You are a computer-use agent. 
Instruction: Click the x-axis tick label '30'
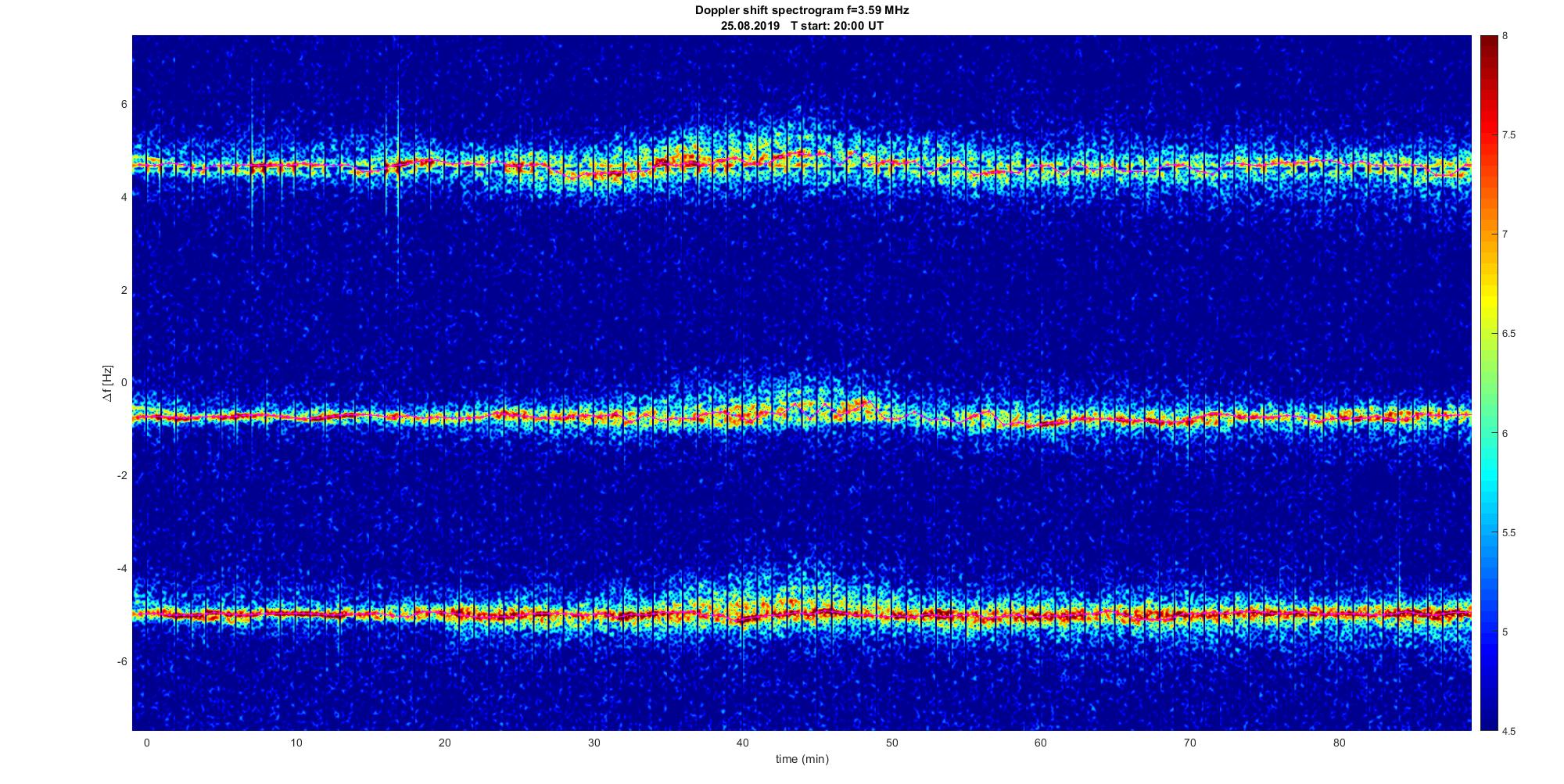[x=594, y=743]
